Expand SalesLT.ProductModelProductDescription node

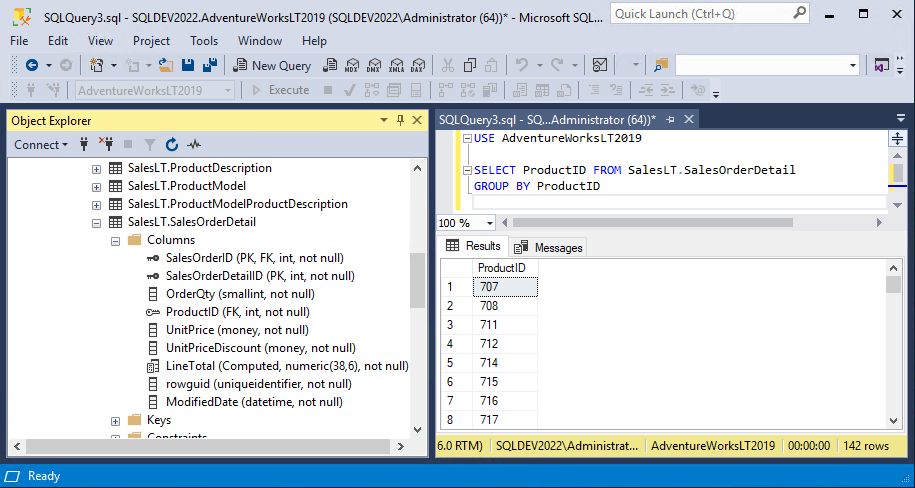pyautogui.click(x=96, y=205)
